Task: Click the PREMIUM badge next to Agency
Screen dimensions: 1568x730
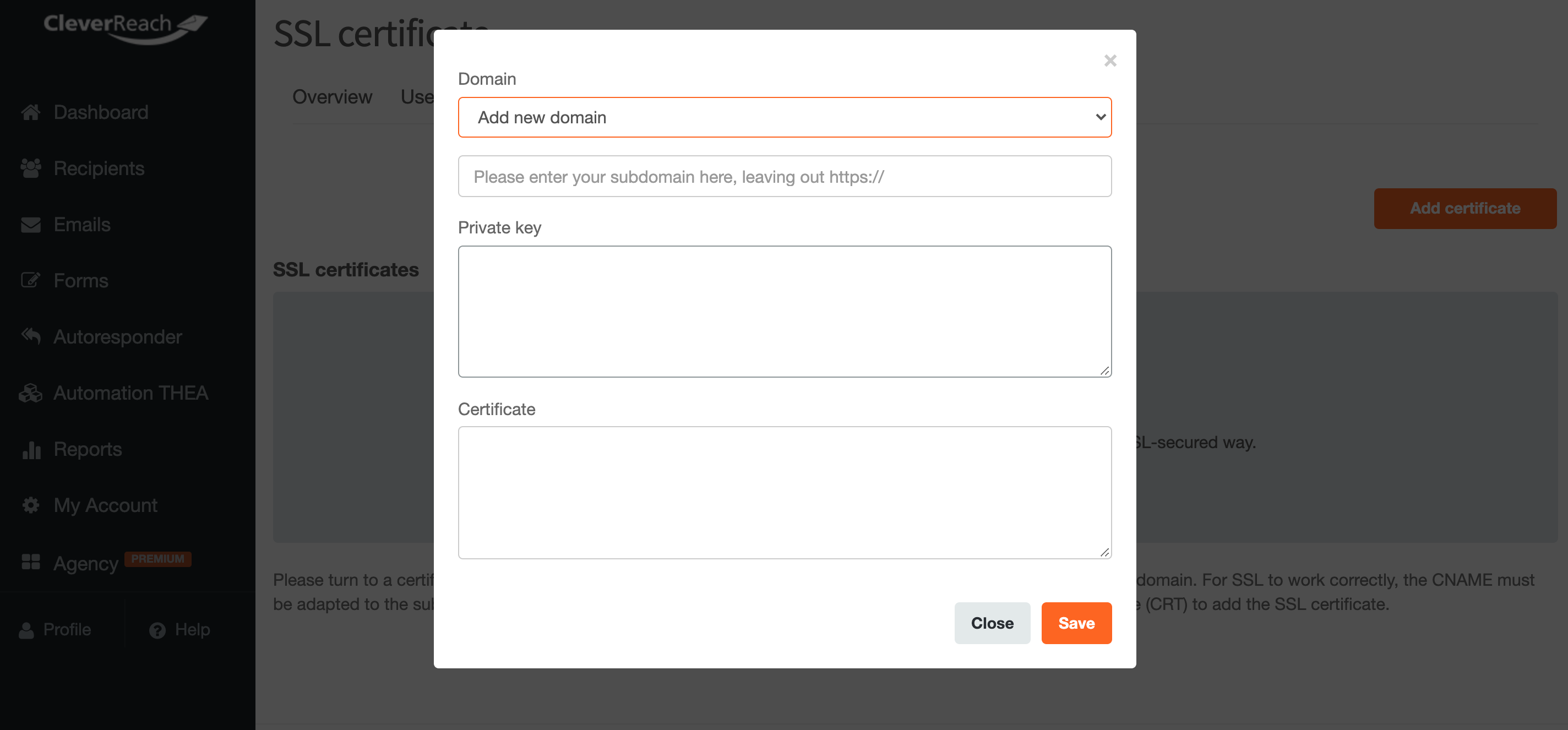Action: (157, 559)
